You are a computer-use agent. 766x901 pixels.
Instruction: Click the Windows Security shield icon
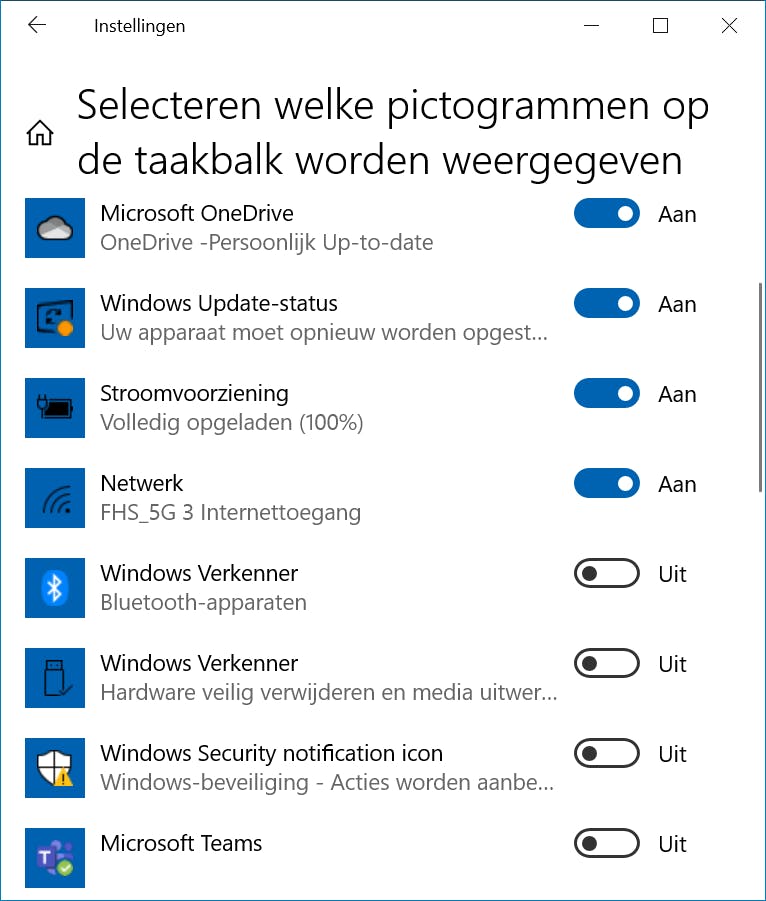coord(55,768)
